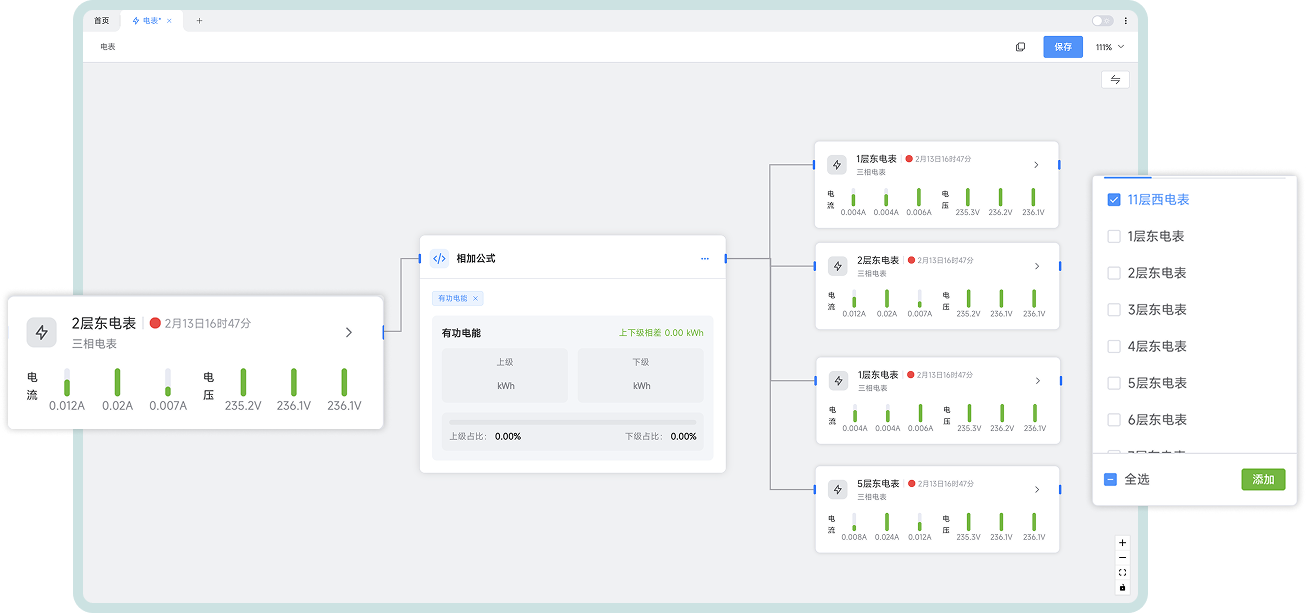Click the fit-to-screen canvas icon

(1122, 573)
